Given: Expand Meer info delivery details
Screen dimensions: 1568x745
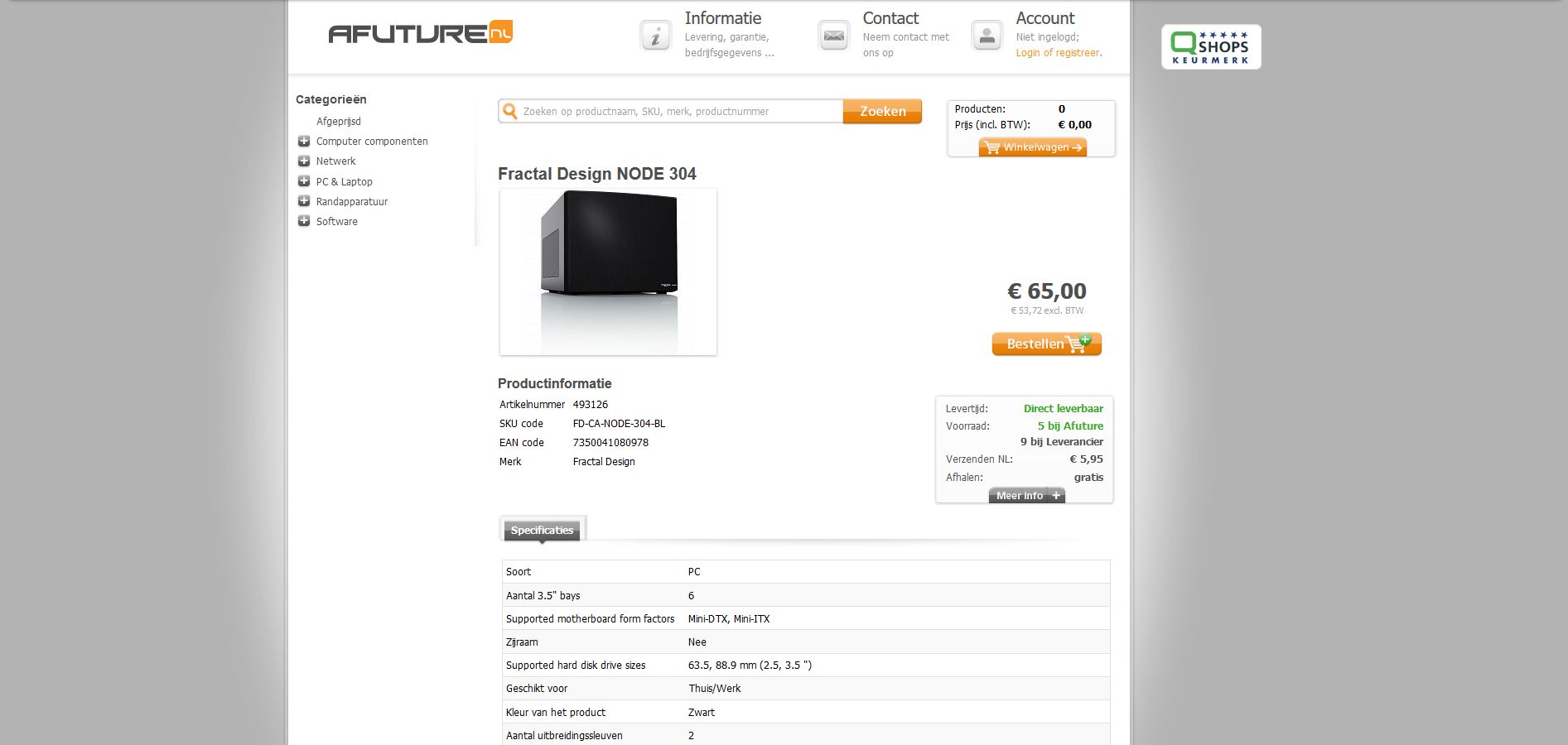Looking at the screenshot, I should [x=1027, y=495].
